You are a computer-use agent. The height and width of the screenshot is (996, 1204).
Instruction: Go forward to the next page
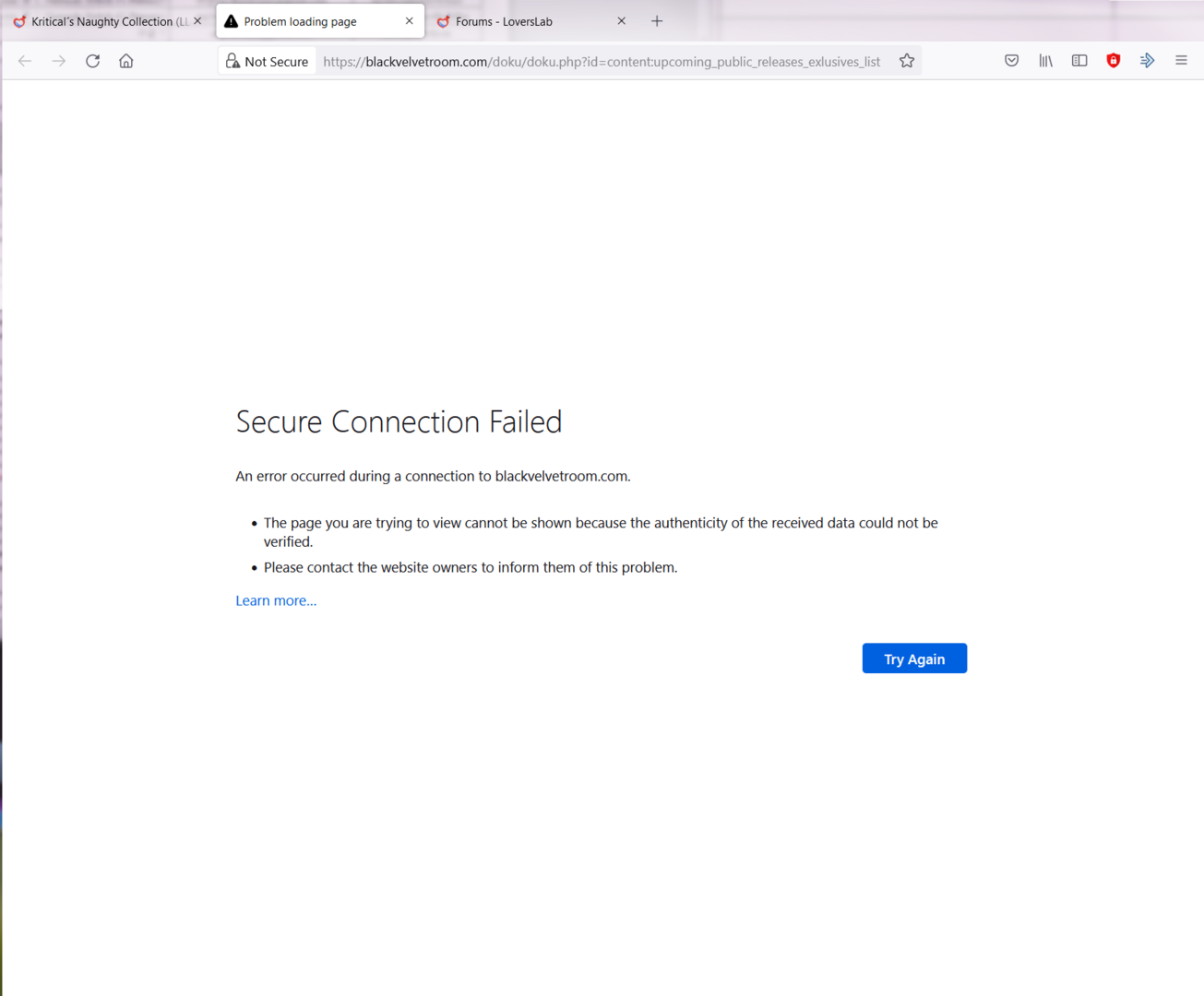[x=59, y=61]
